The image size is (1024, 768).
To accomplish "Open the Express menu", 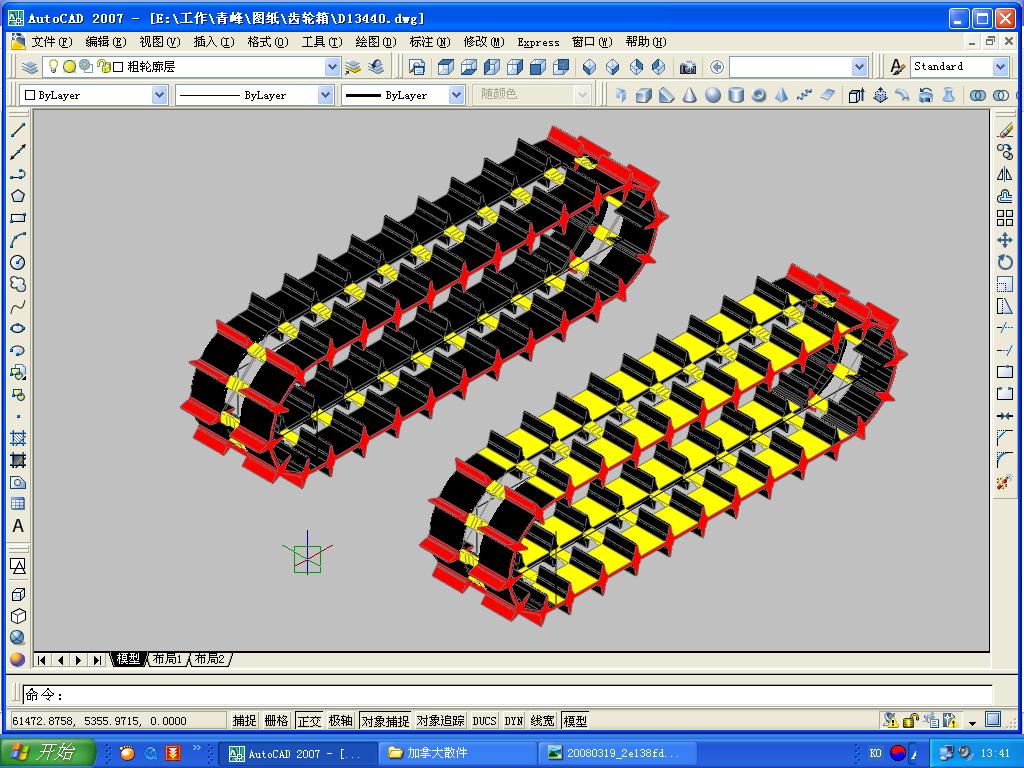I will (538, 42).
